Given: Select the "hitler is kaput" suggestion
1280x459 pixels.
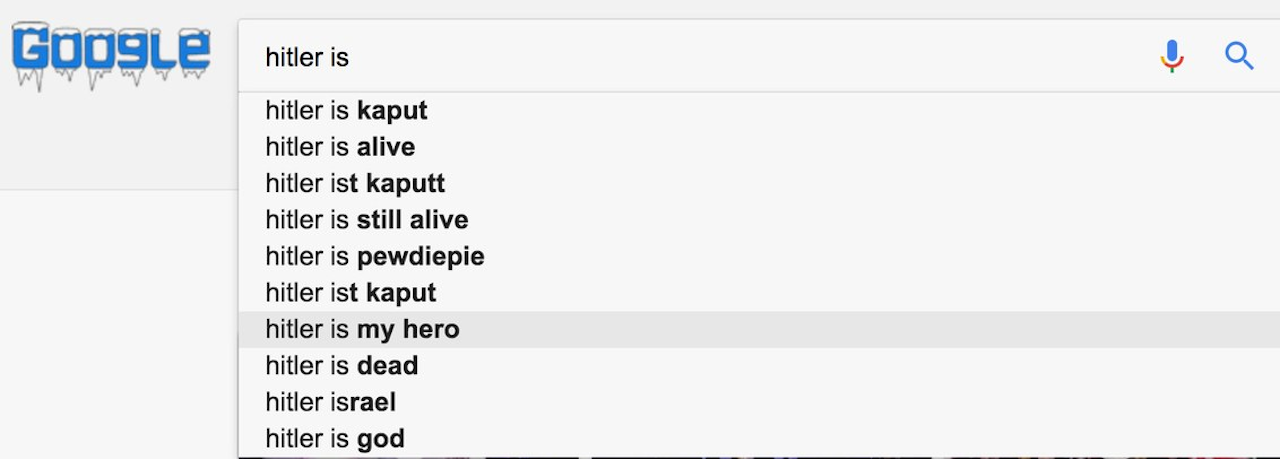Looking at the screenshot, I should [x=346, y=111].
